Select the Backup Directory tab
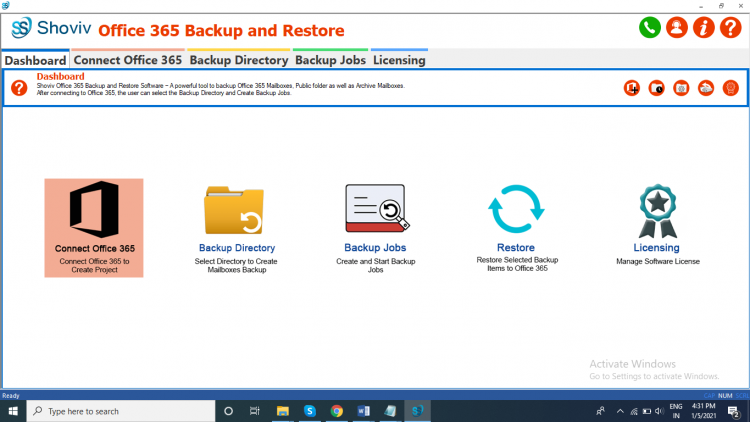Screen dimensions: 750x422 click(239, 60)
